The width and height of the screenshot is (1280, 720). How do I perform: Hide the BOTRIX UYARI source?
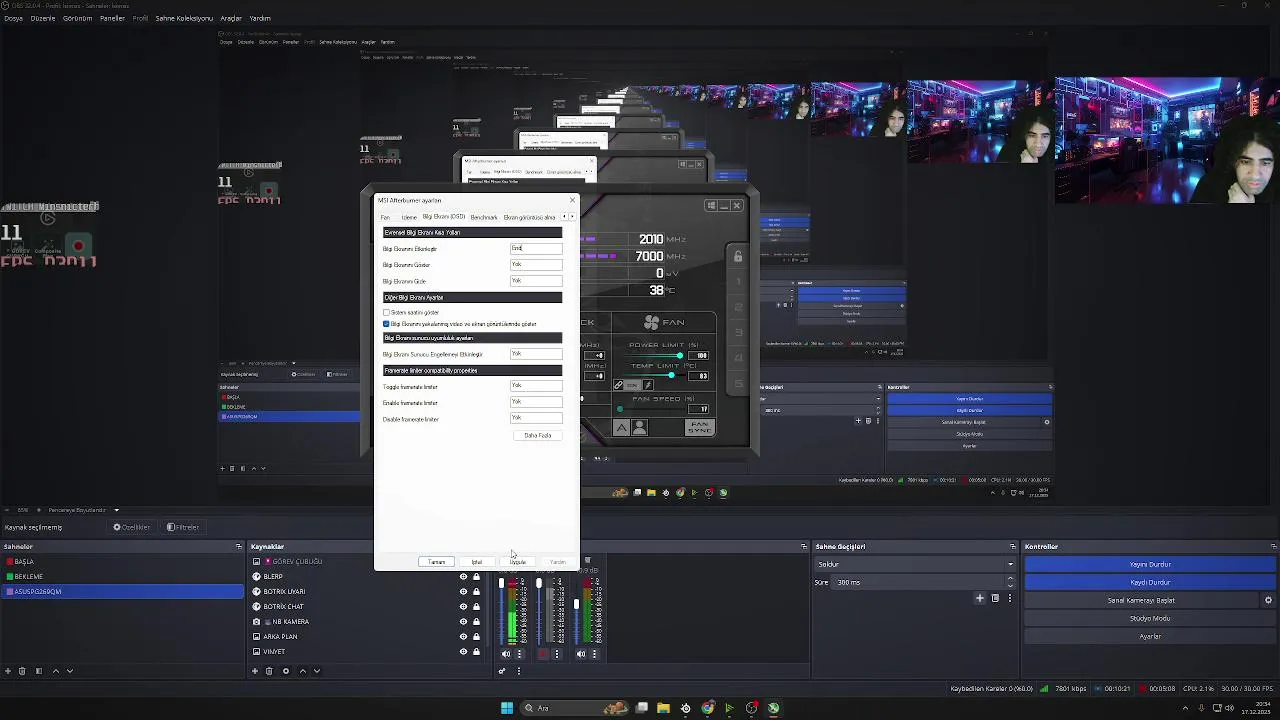(463, 592)
